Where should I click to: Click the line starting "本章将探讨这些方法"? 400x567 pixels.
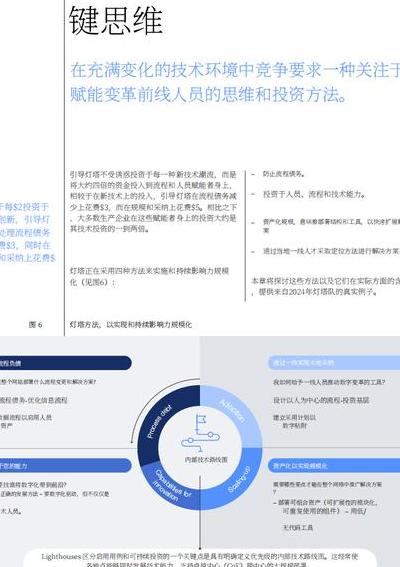325,281
